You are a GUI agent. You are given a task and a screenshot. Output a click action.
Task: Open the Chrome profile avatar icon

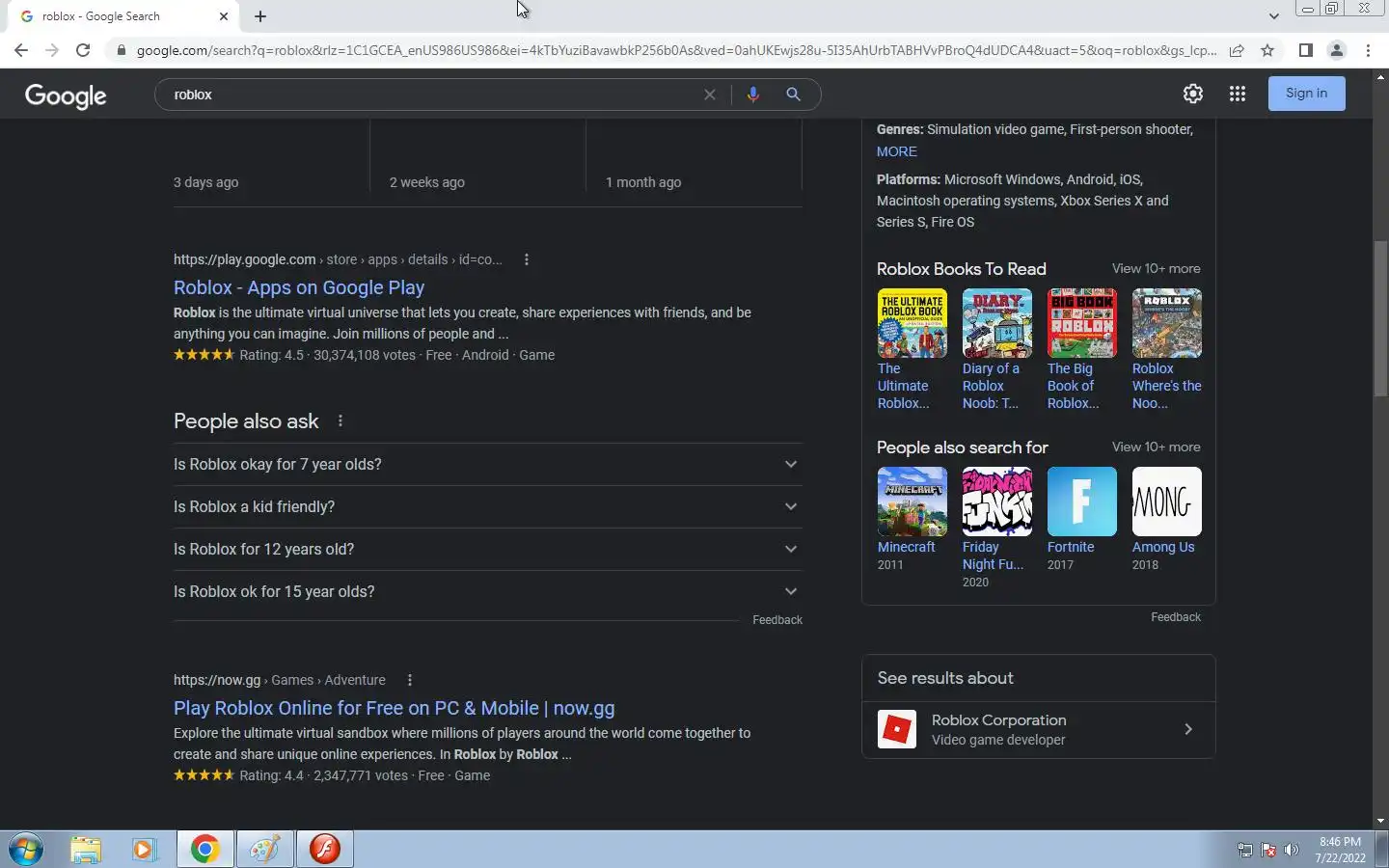(x=1337, y=50)
